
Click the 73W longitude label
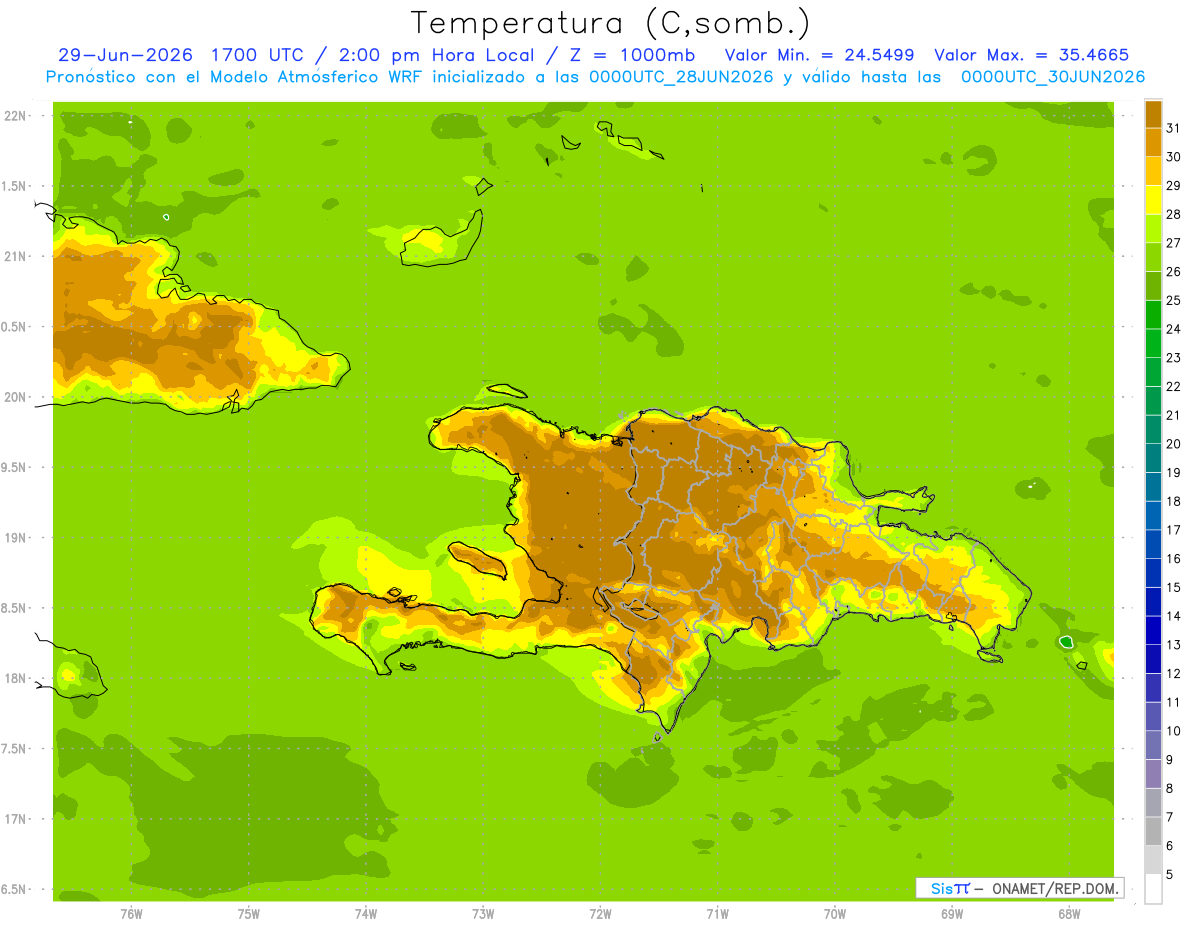[x=483, y=913]
